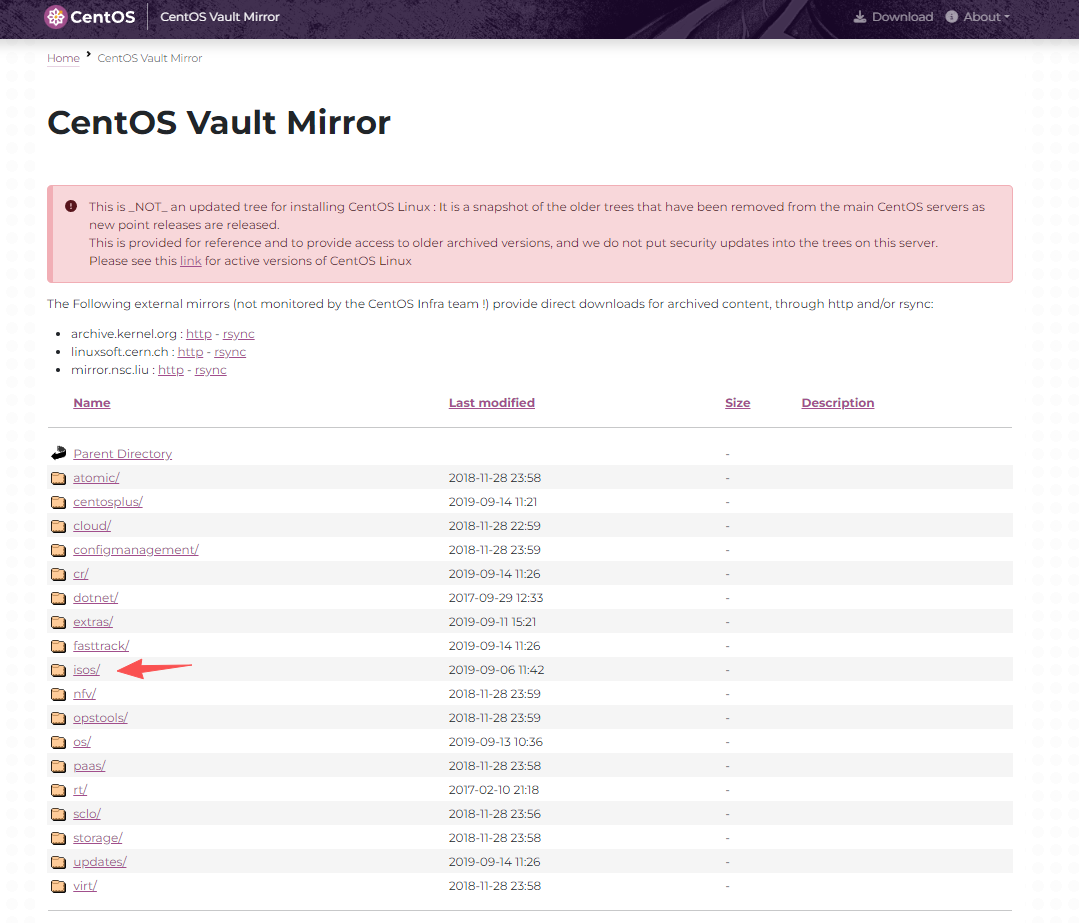Click the warning icon in the red alert
Screen dimensions: 1079x923
click(x=71, y=206)
